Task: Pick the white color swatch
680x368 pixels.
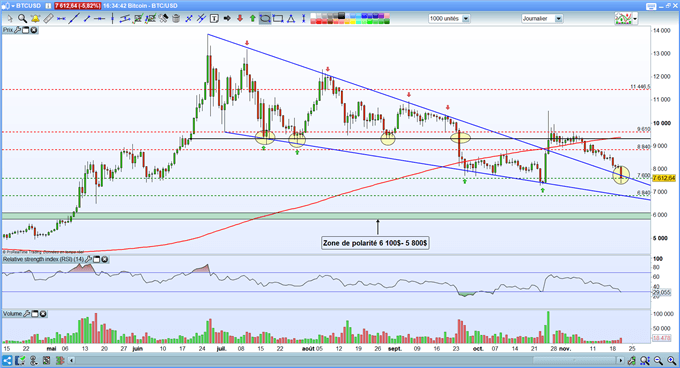Action: [313, 16]
